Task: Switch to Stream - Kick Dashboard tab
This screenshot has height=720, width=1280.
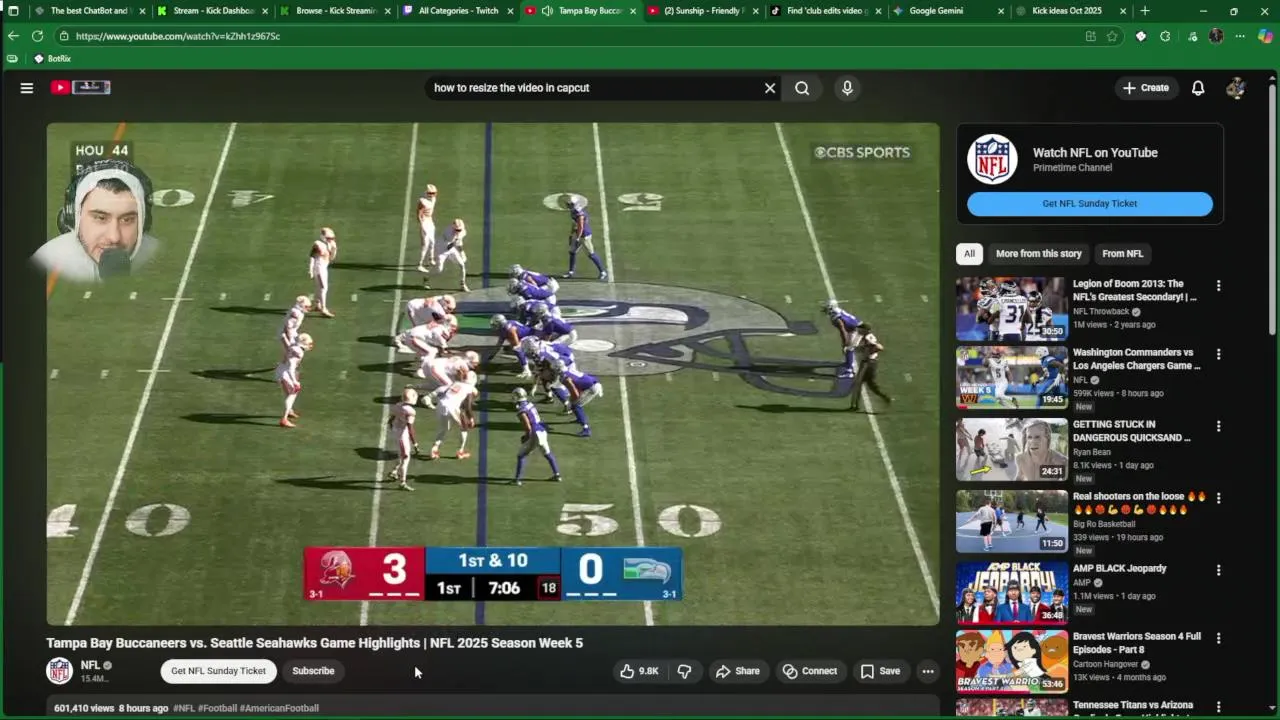Action: 213,11
